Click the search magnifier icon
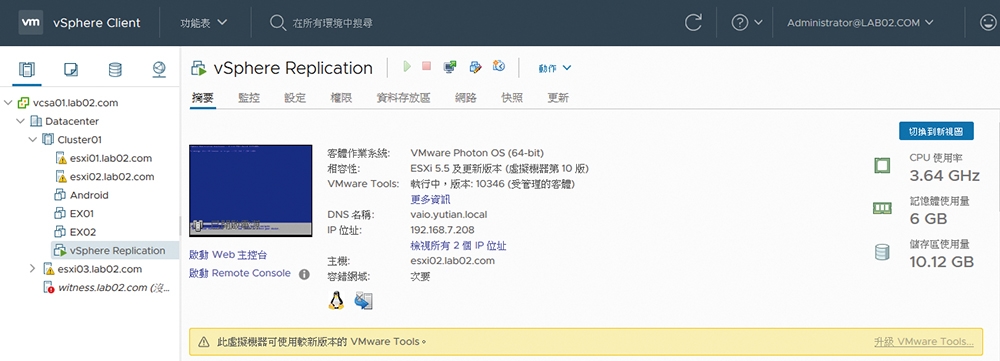Screen dimensions: 1000x361 [277, 23]
